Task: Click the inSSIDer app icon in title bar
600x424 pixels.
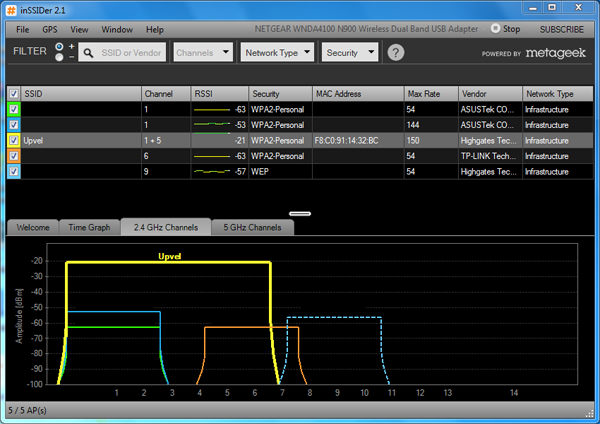Action: pos(10,9)
